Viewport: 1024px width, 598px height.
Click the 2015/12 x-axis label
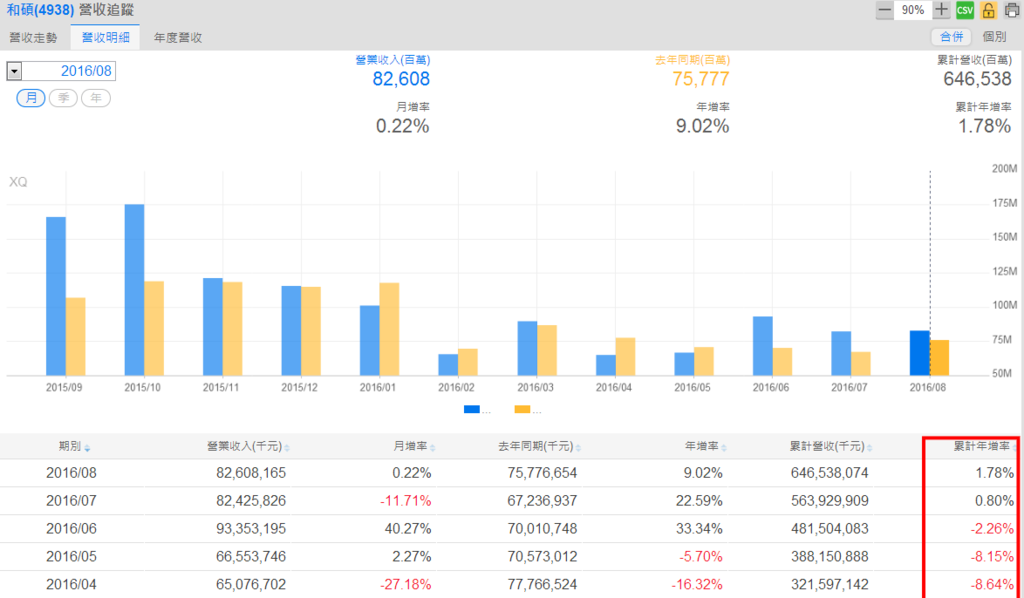299,387
